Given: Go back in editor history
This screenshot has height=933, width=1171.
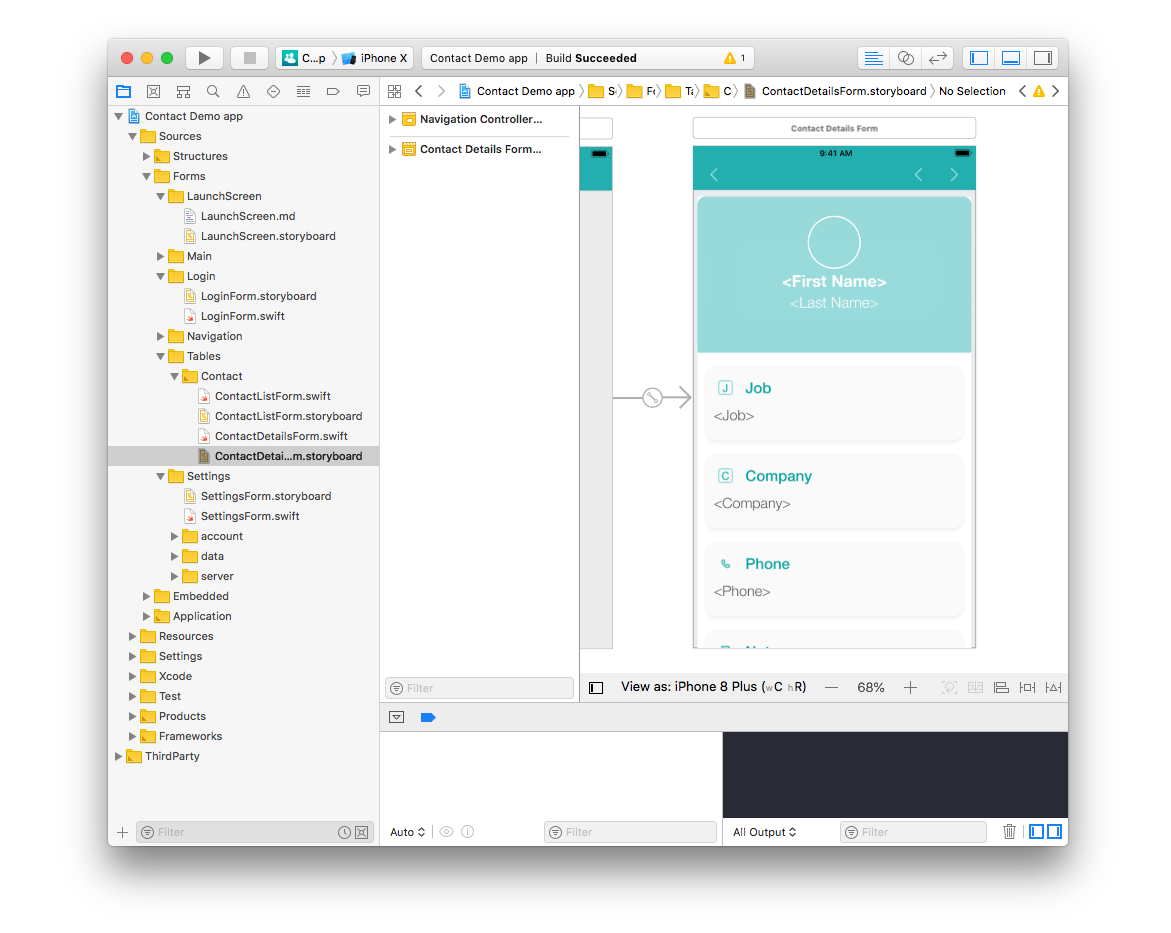Looking at the screenshot, I should tap(419, 91).
